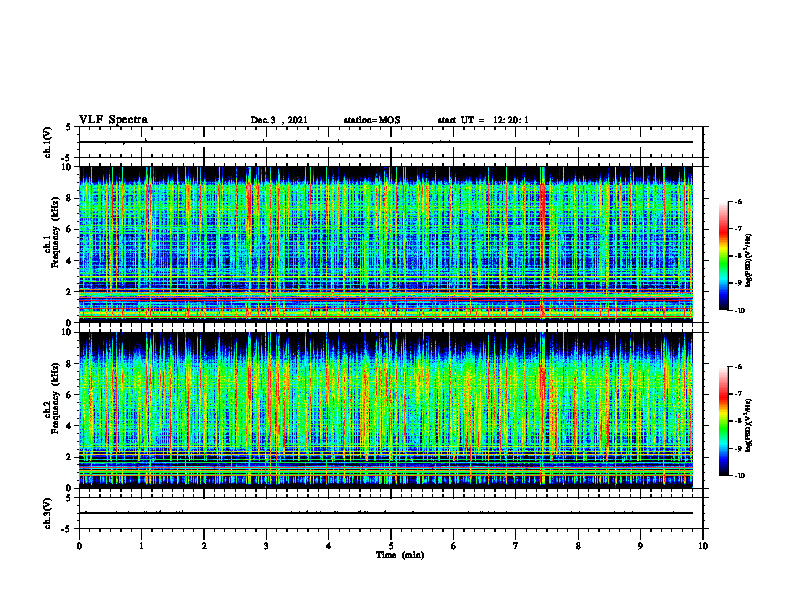Click ch.2 frequency tick "4"
The height and width of the screenshot is (612, 792).
69,426
